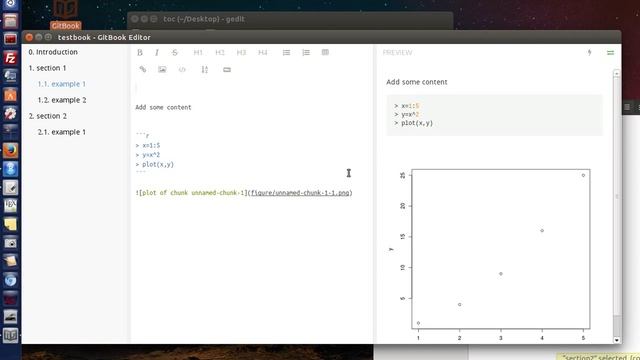640x360 pixels.
Task: Apply italic formatting in editor toolbar
Action: coord(157,52)
